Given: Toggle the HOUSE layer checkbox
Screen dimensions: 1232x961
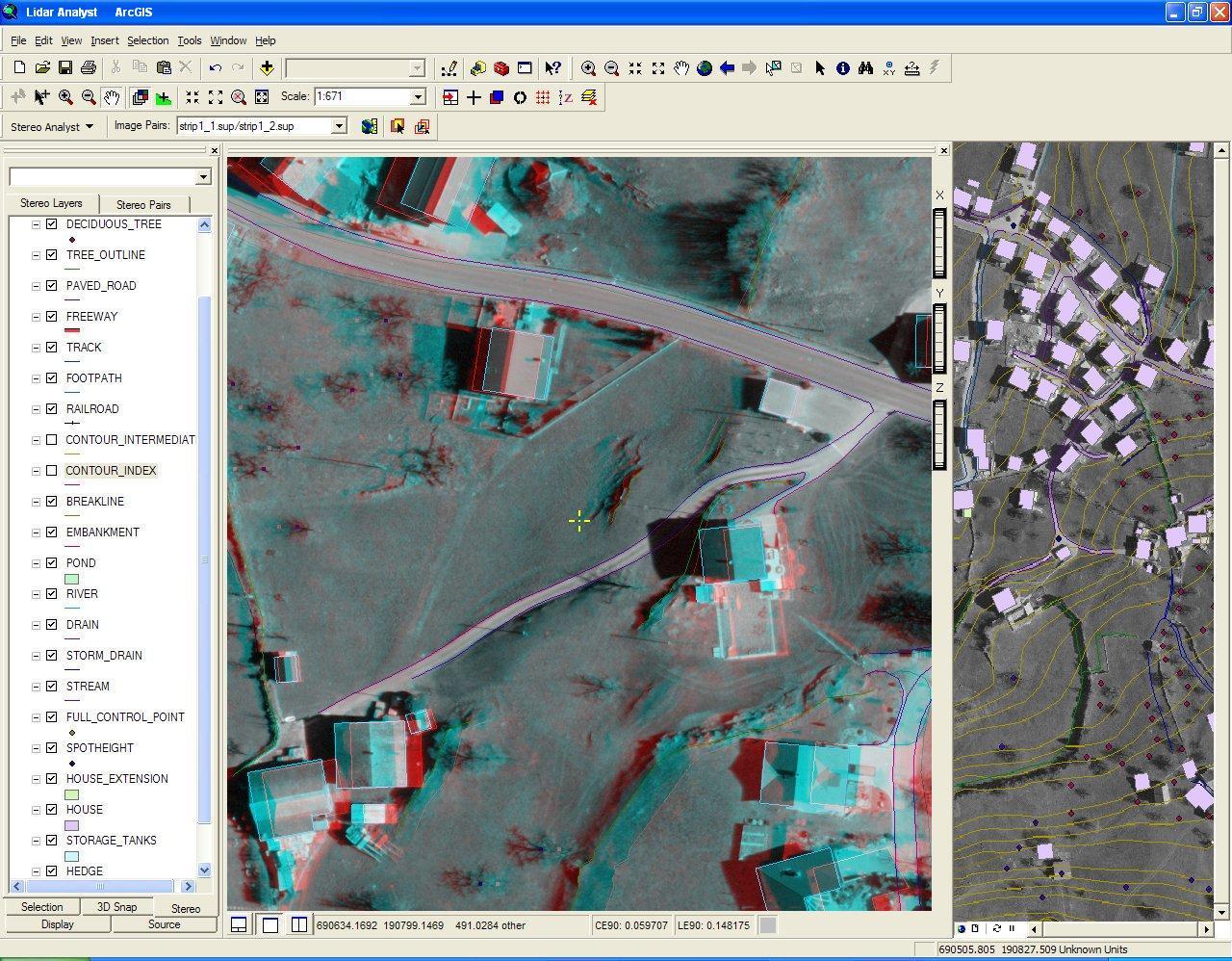Looking at the screenshot, I should (52, 810).
